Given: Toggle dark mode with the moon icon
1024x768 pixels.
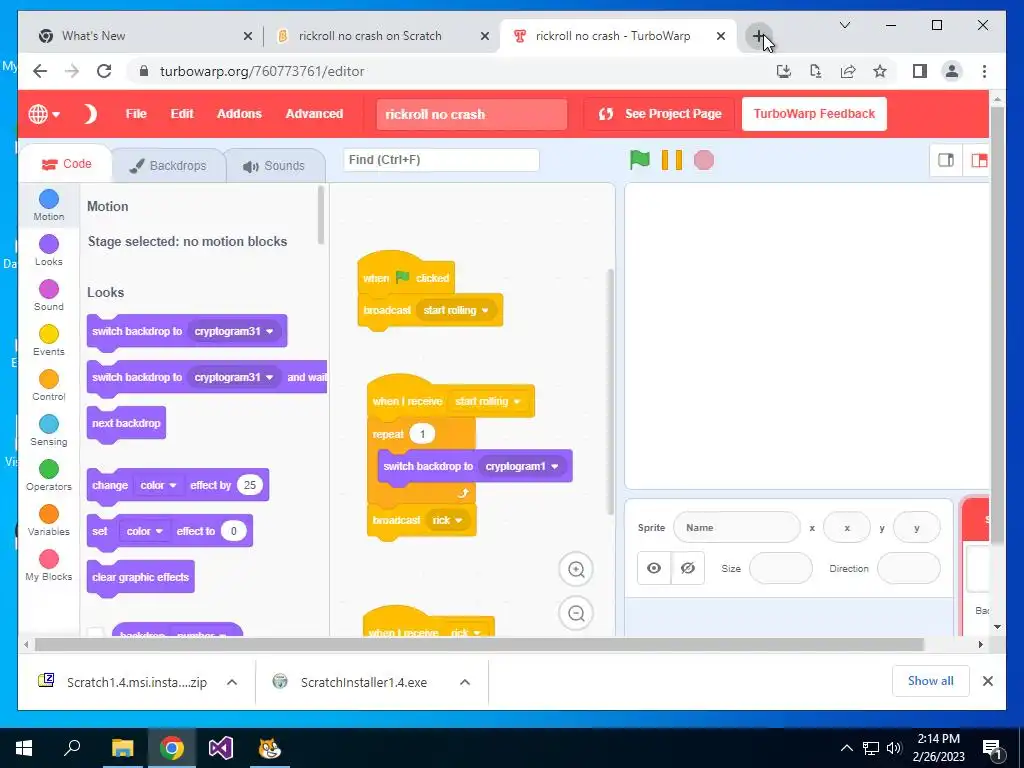Looking at the screenshot, I should (90, 114).
